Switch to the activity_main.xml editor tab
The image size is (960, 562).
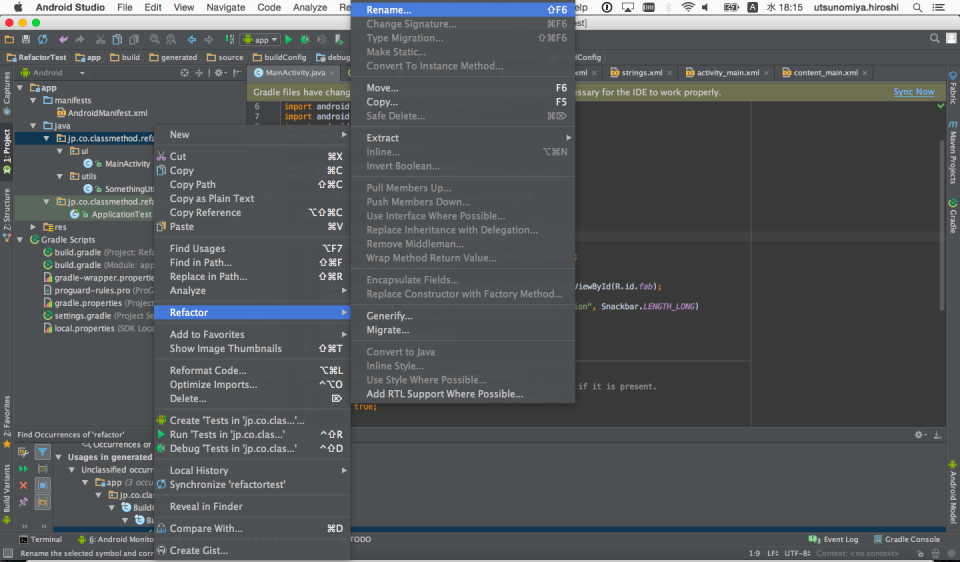[727, 72]
